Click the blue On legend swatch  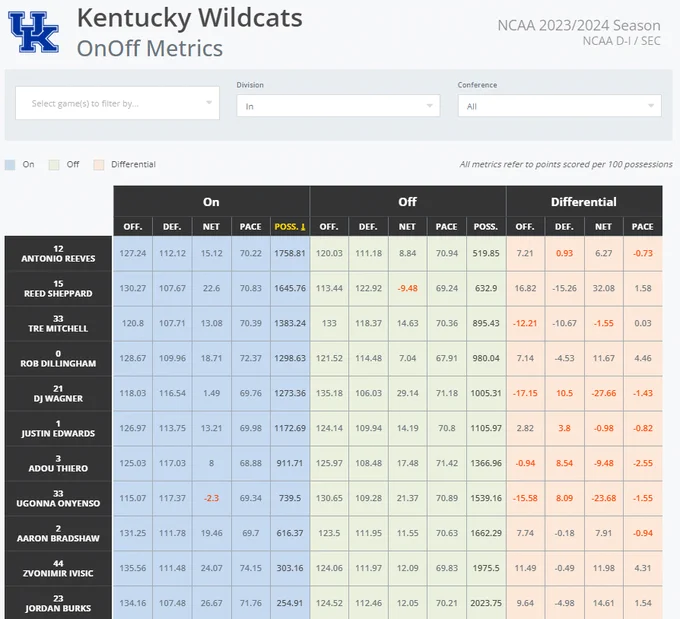(x=10, y=165)
